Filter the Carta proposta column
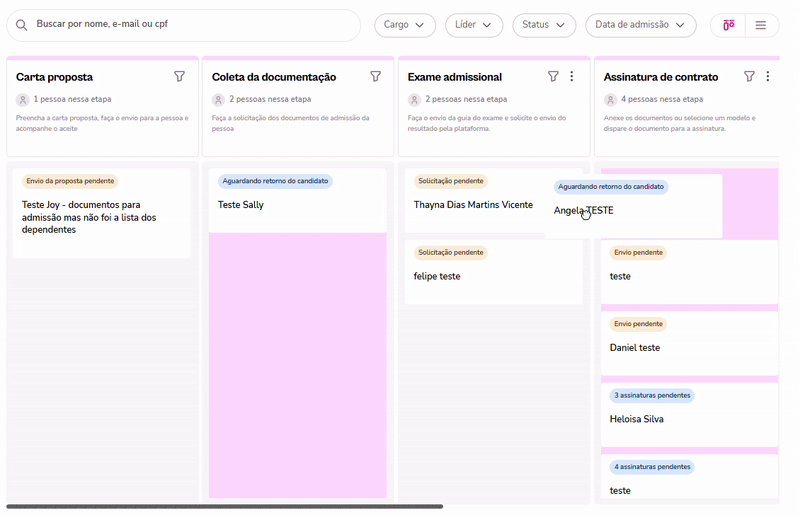 (180, 77)
